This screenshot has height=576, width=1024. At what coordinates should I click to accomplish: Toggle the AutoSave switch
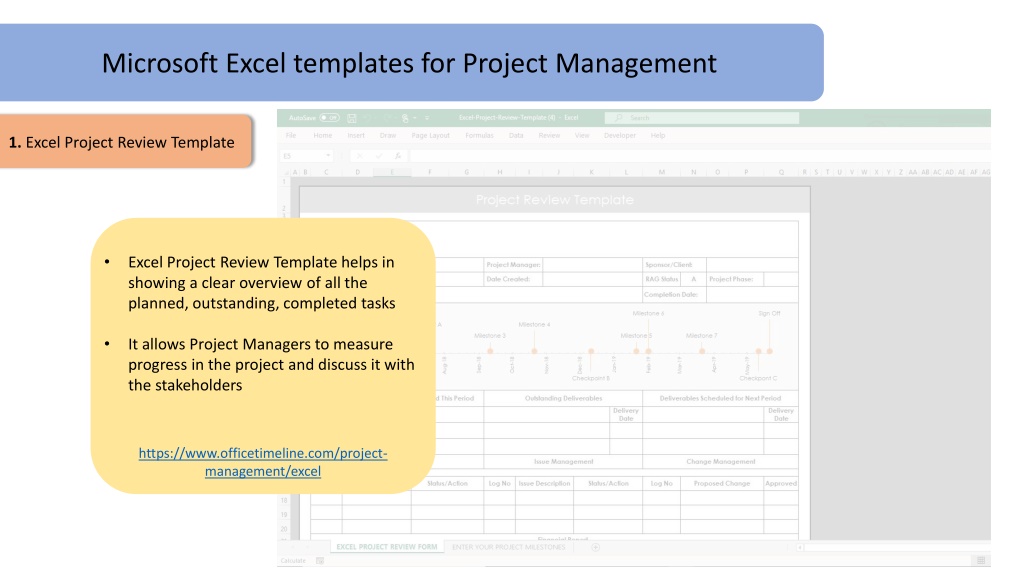coord(330,118)
